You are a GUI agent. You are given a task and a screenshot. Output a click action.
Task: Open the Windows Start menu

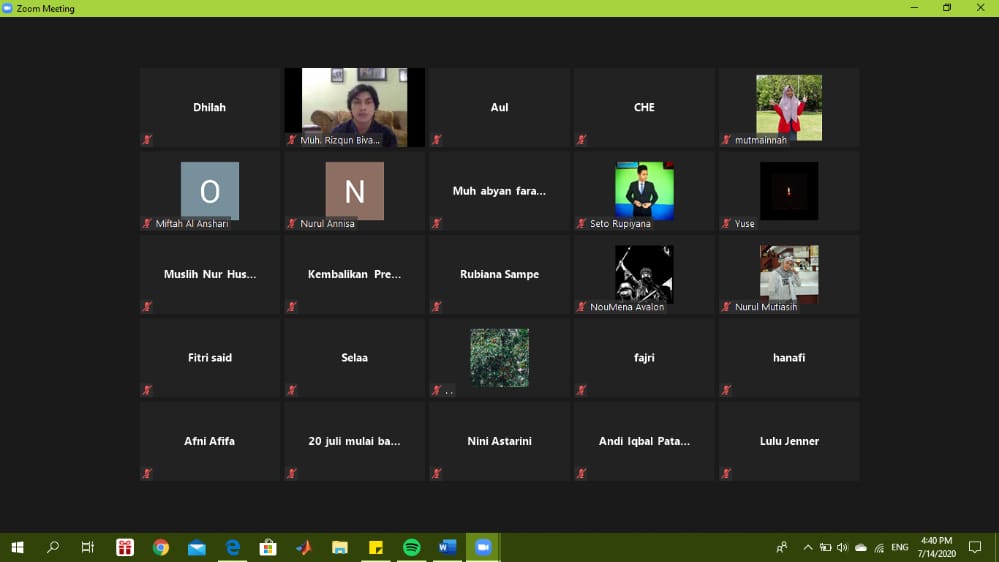[x=17, y=547]
